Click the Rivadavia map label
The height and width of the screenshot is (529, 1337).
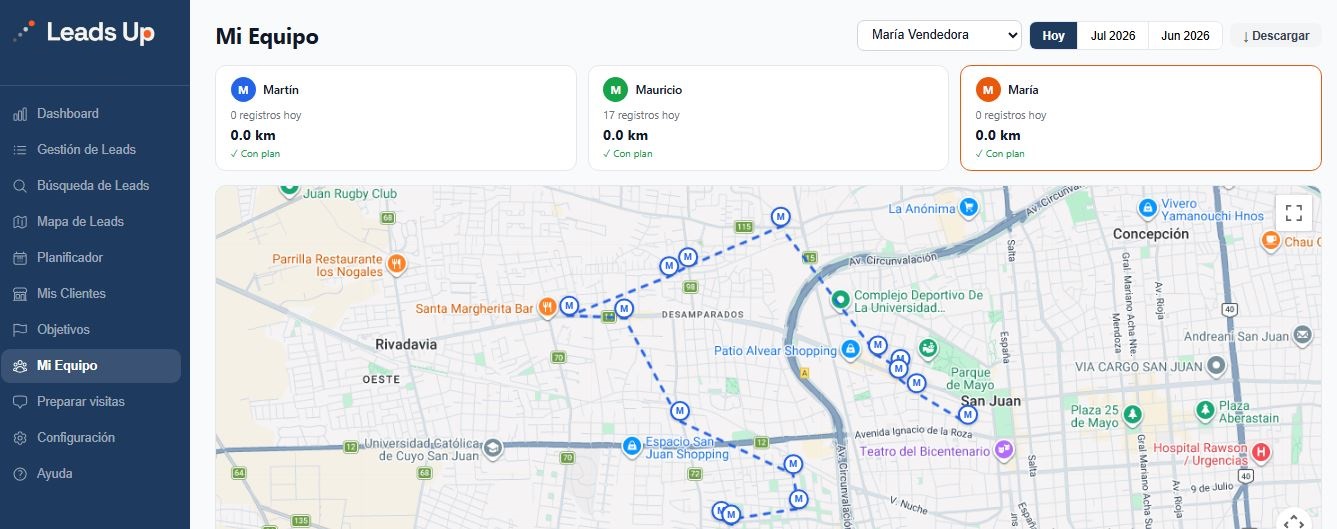[406, 344]
